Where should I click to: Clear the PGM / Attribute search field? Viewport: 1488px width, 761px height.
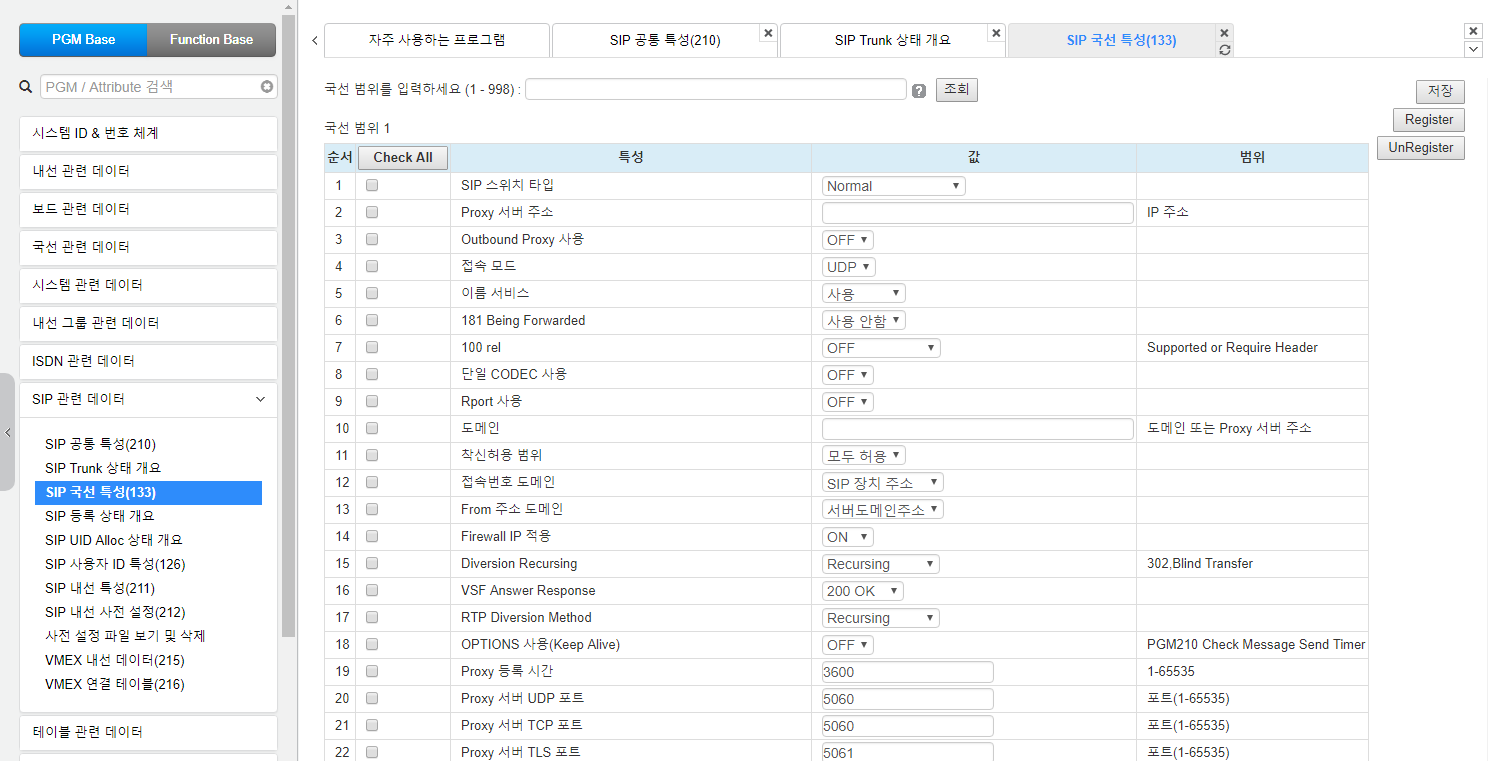[267, 87]
